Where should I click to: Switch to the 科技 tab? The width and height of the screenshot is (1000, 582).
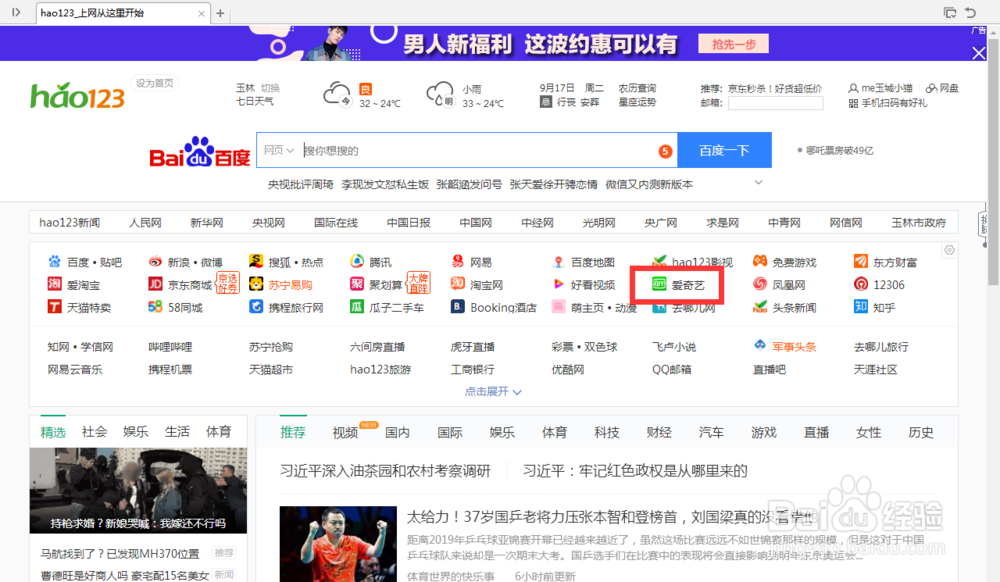tap(607, 433)
